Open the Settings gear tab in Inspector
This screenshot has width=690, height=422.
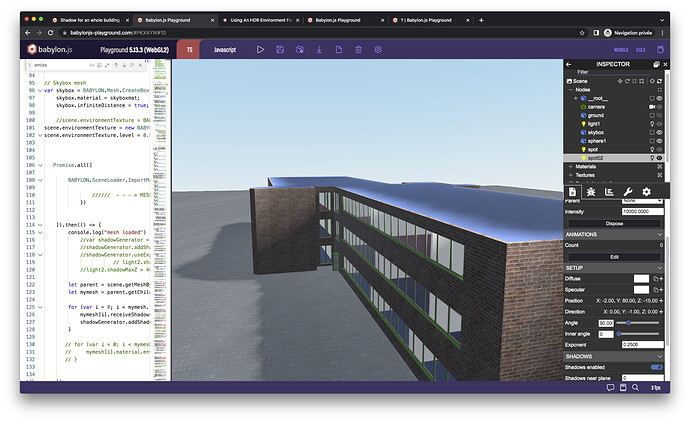point(646,192)
